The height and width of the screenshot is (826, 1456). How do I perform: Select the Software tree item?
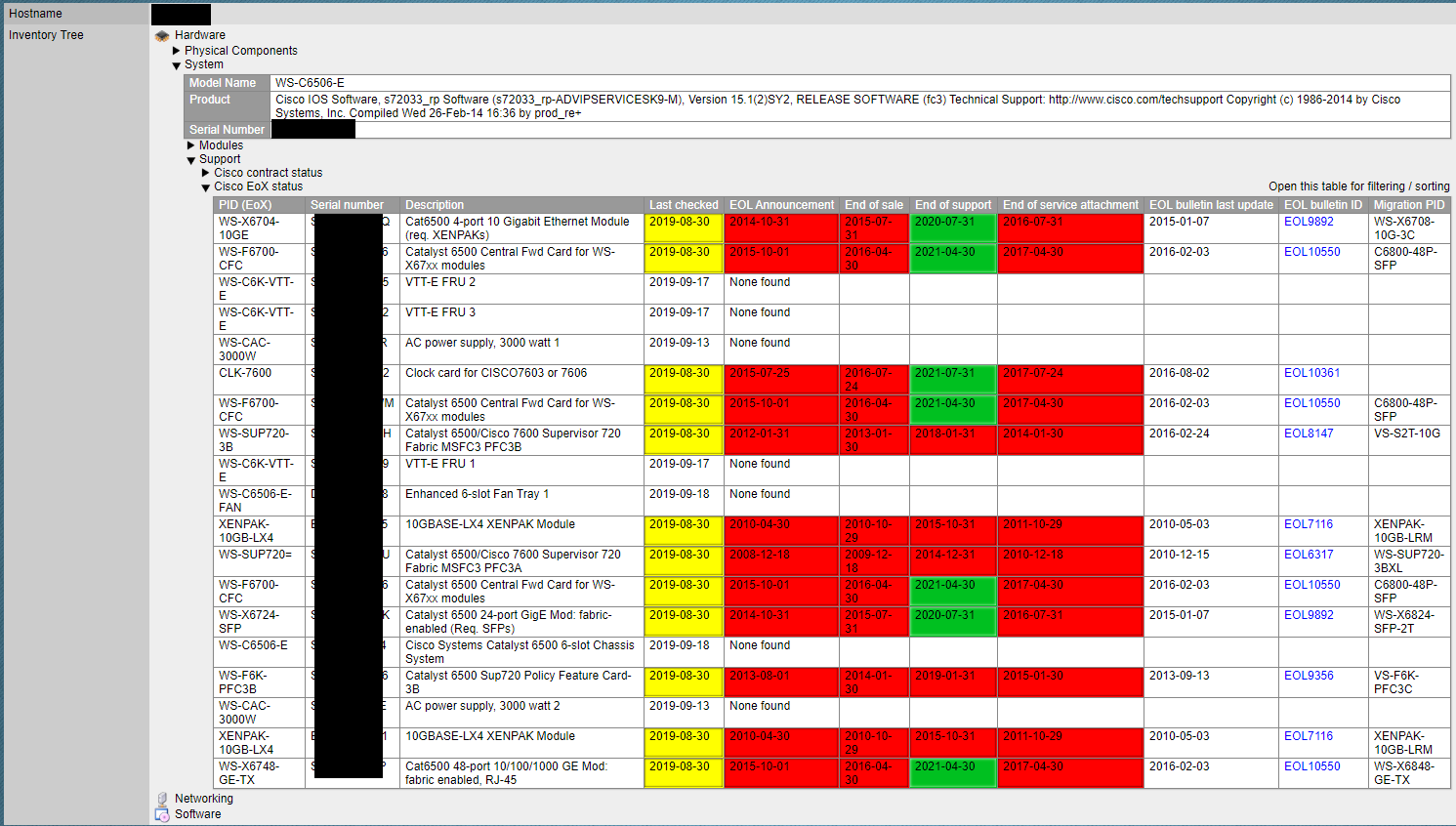pos(198,814)
